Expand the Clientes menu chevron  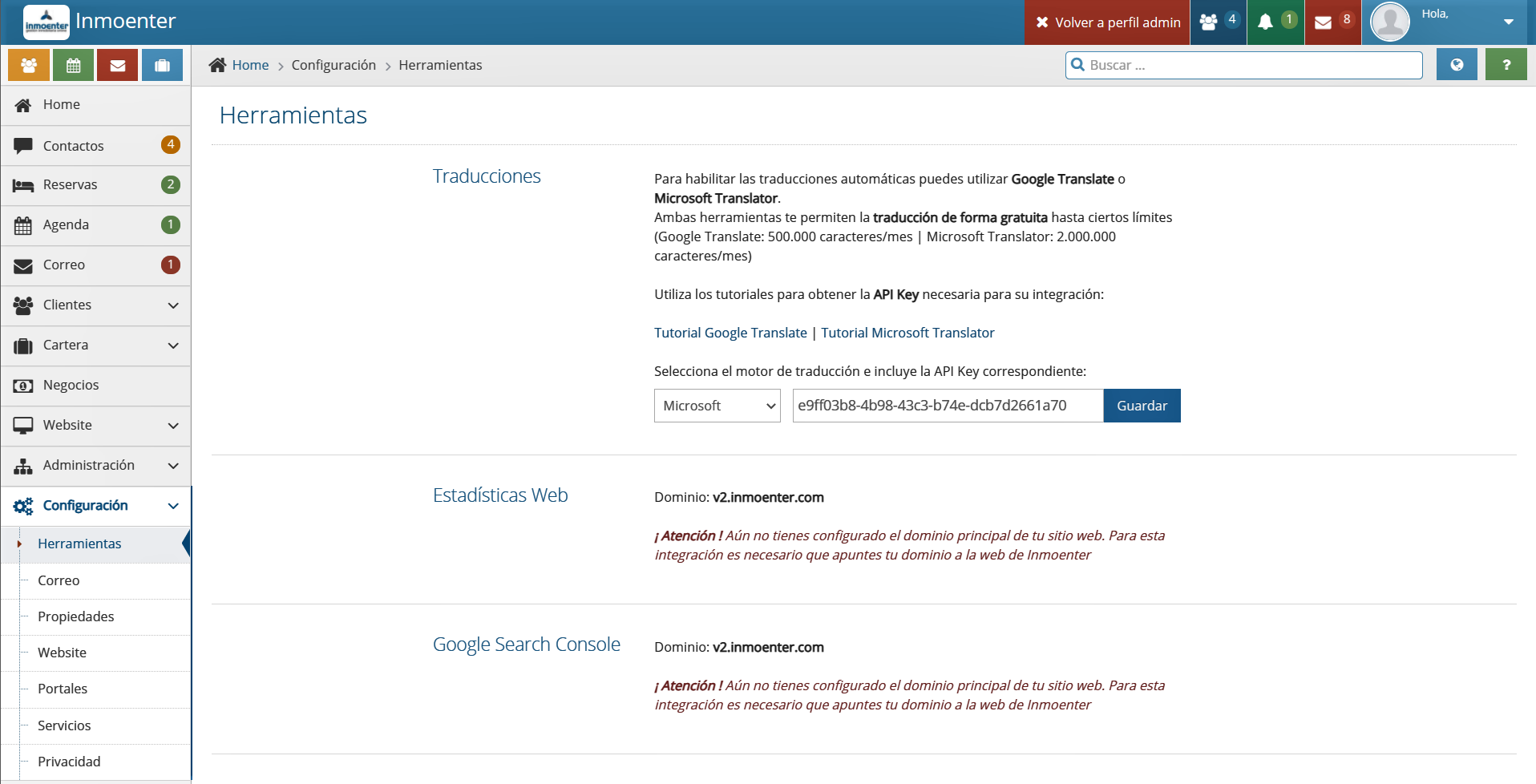pos(173,305)
